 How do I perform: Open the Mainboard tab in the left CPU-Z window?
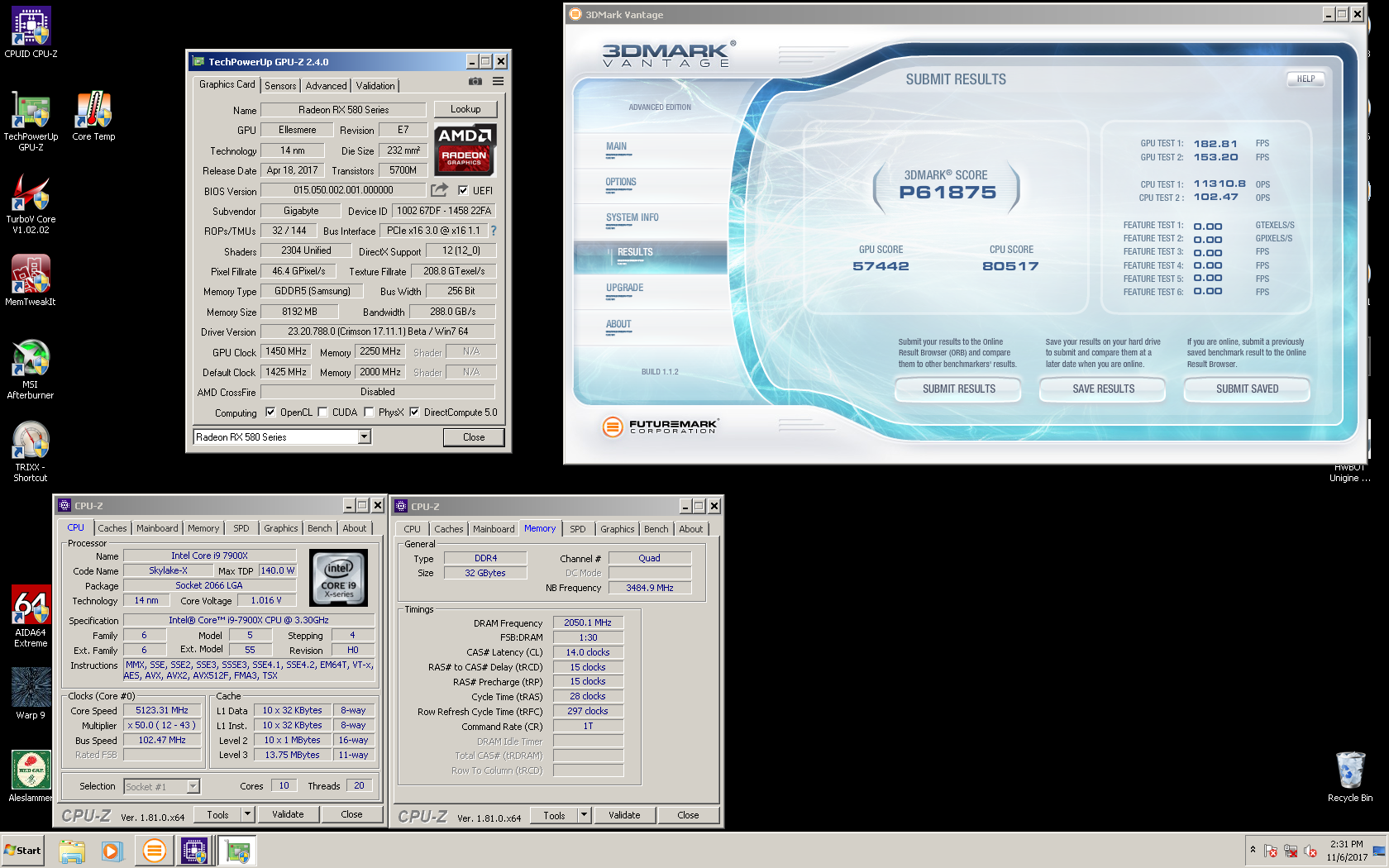pyautogui.click(x=157, y=528)
